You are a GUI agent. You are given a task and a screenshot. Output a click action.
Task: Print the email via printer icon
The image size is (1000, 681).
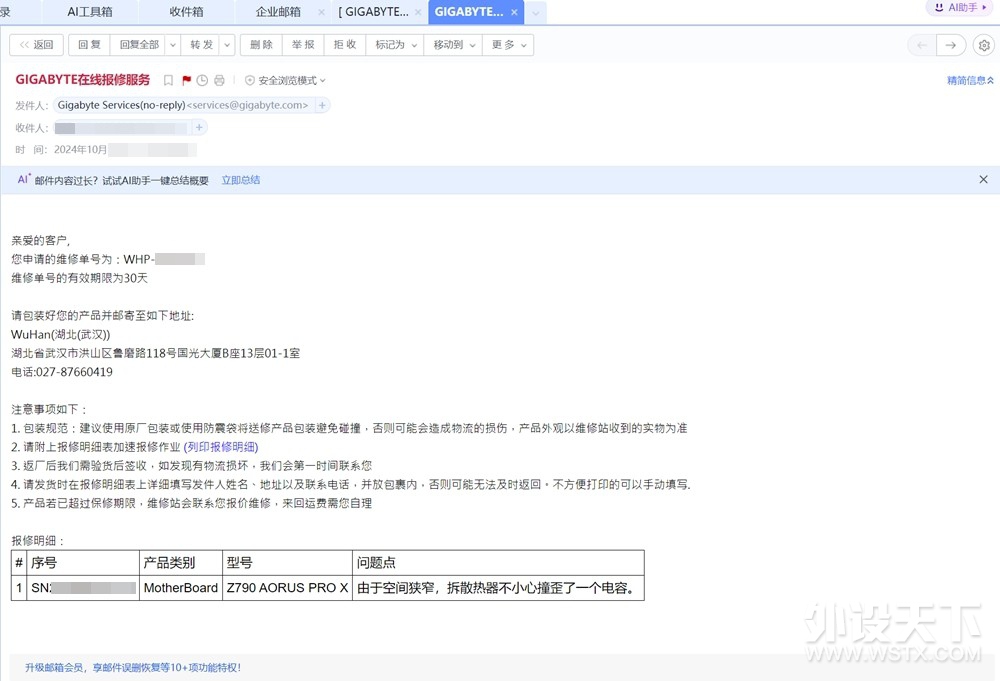click(x=219, y=80)
